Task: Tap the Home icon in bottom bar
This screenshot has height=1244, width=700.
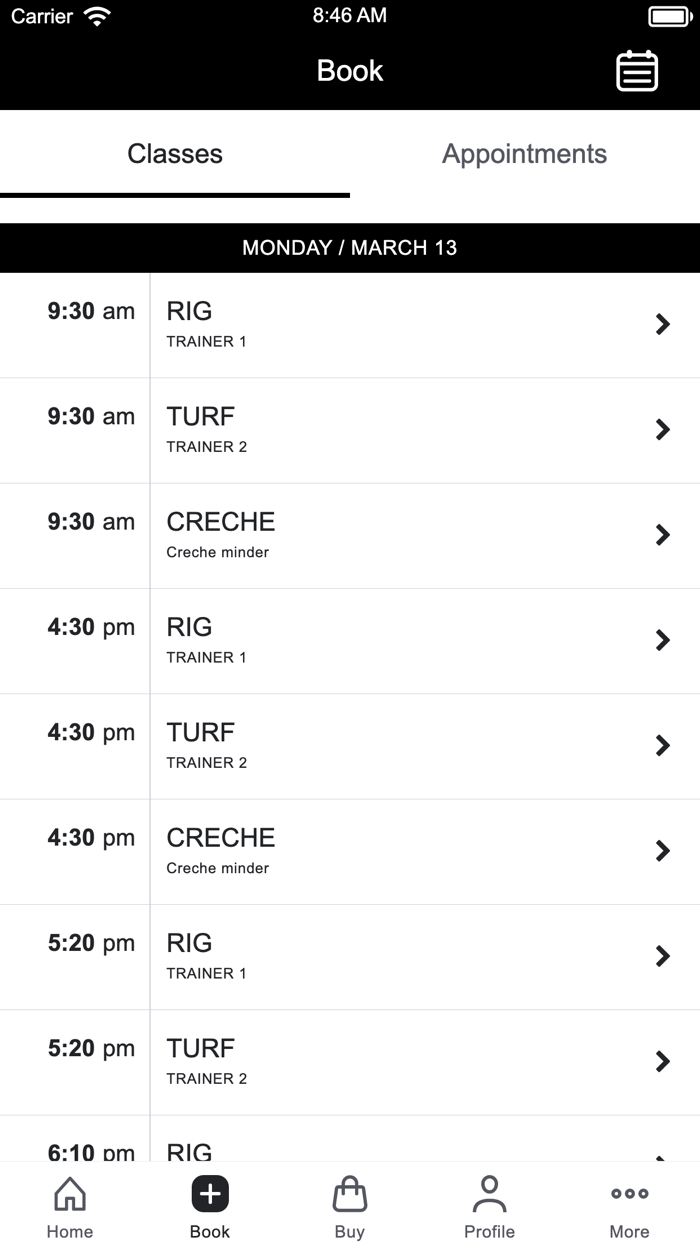Action: point(70,1194)
